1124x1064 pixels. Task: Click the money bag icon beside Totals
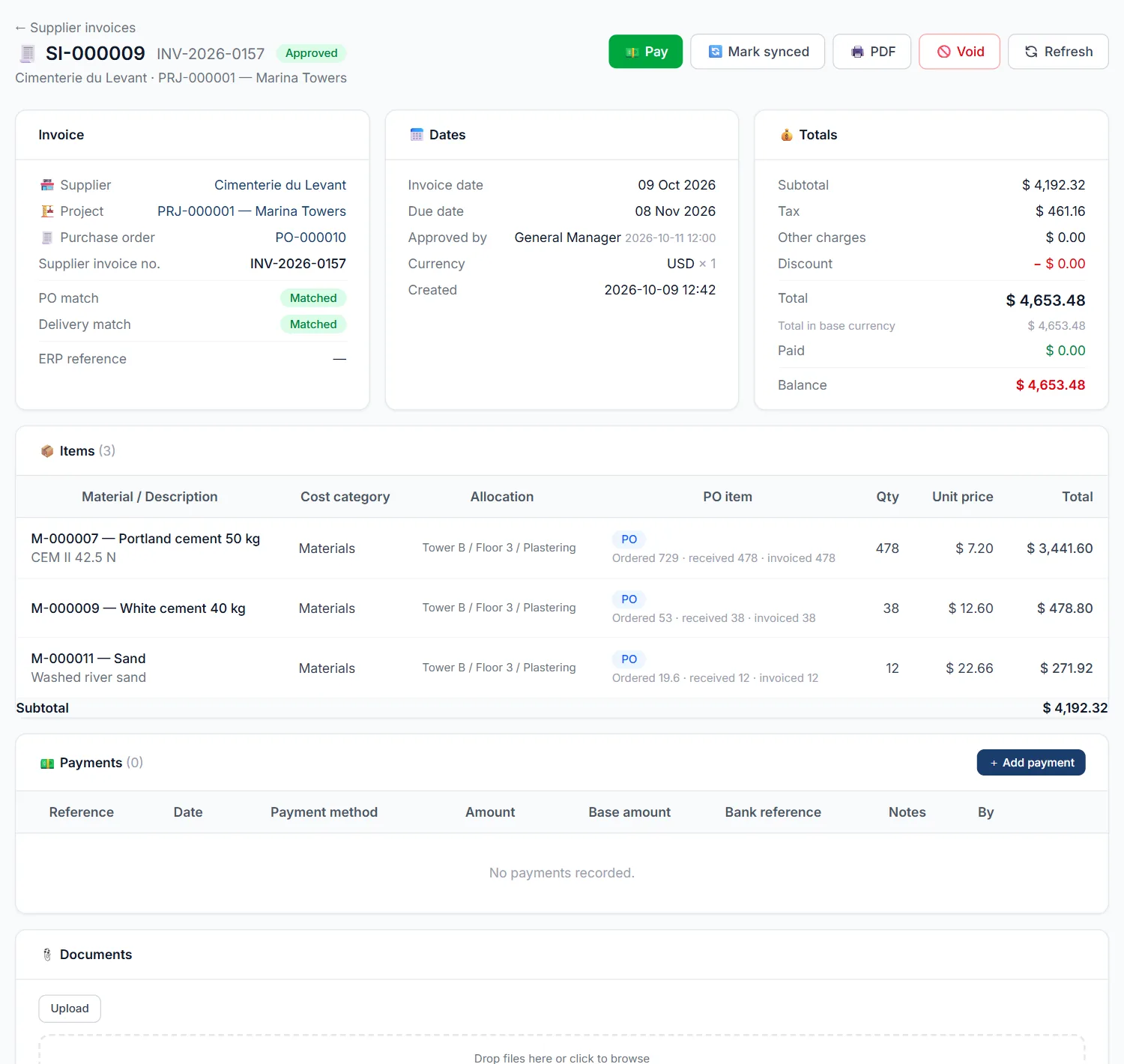click(x=786, y=135)
